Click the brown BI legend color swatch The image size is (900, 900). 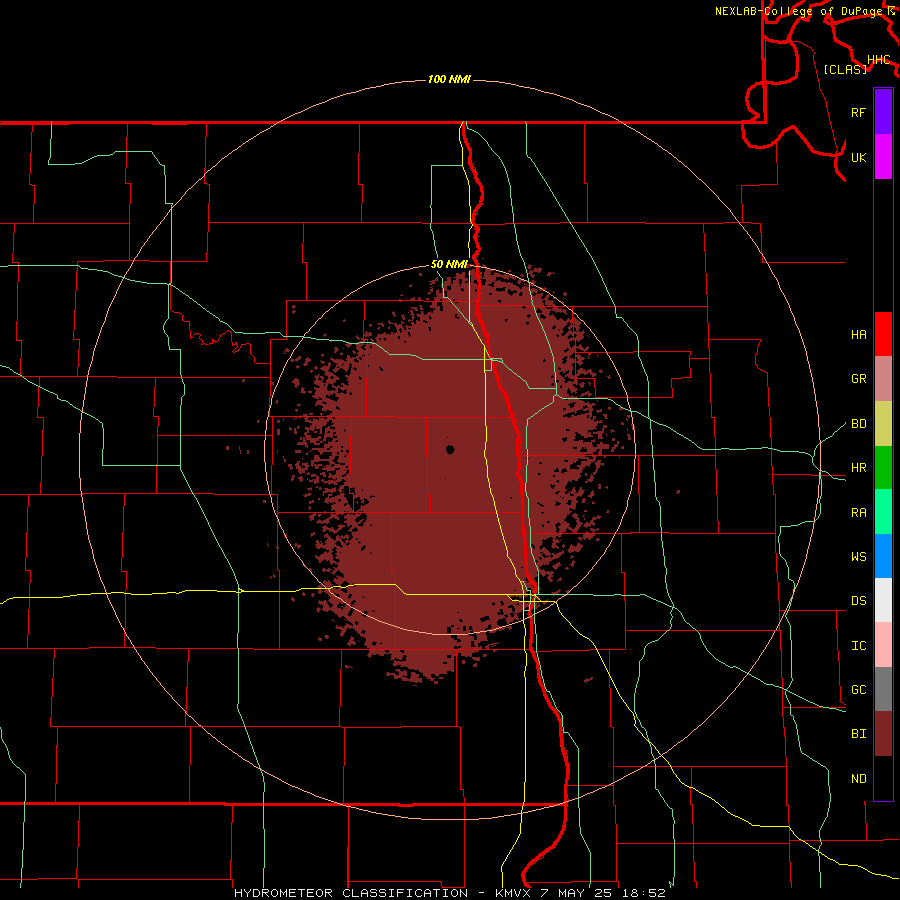883,734
